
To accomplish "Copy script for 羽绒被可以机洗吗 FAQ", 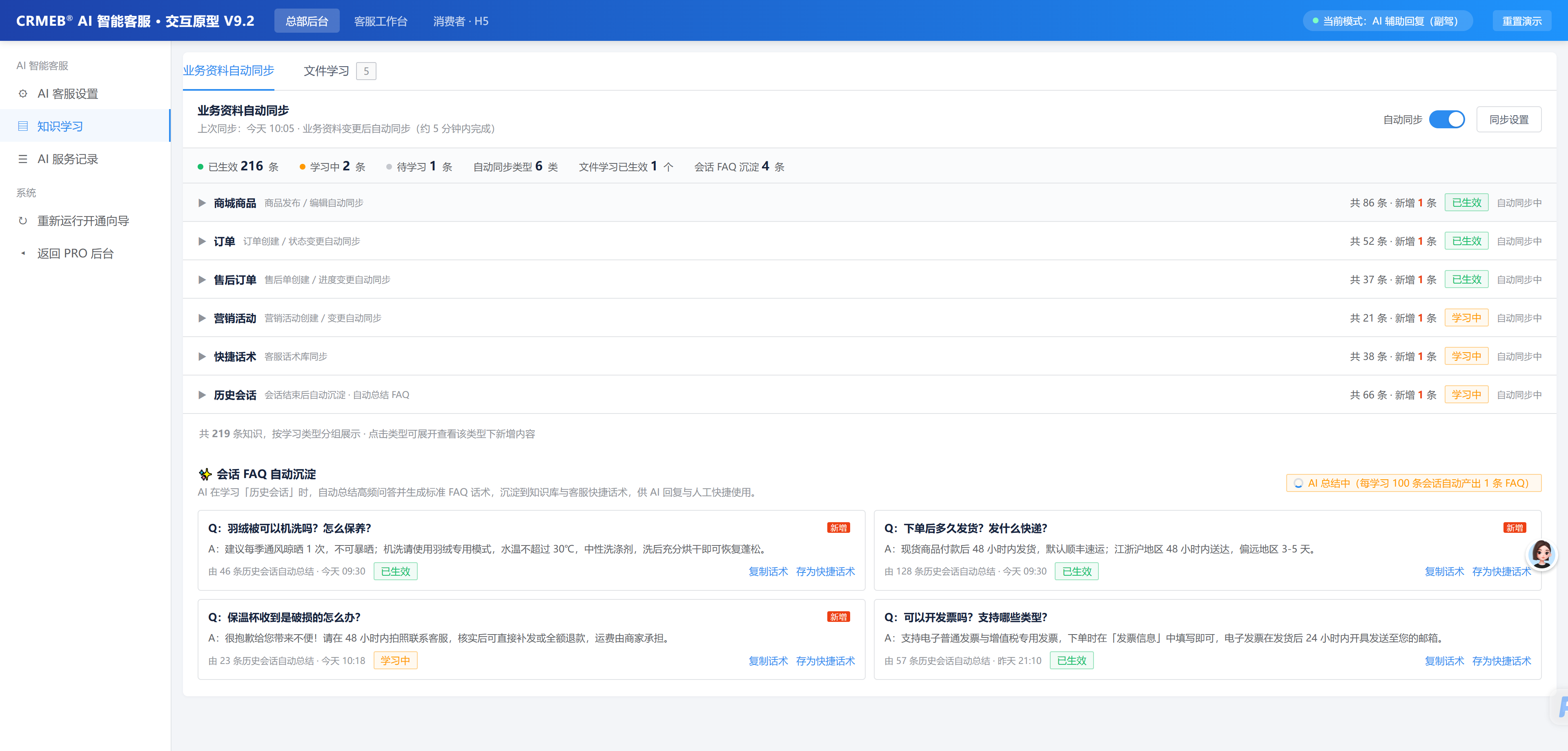I will point(768,571).
